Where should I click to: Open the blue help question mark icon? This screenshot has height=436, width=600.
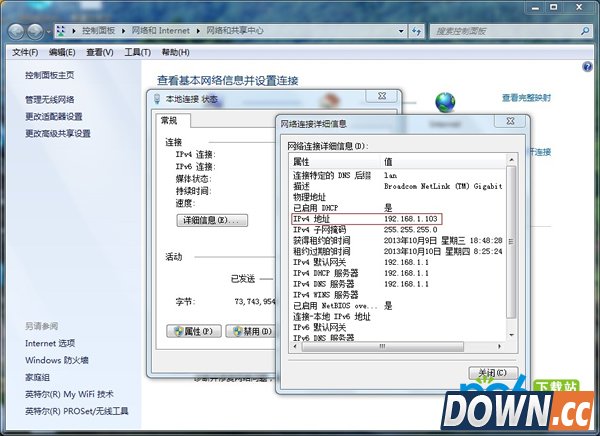pyautogui.click(x=587, y=67)
